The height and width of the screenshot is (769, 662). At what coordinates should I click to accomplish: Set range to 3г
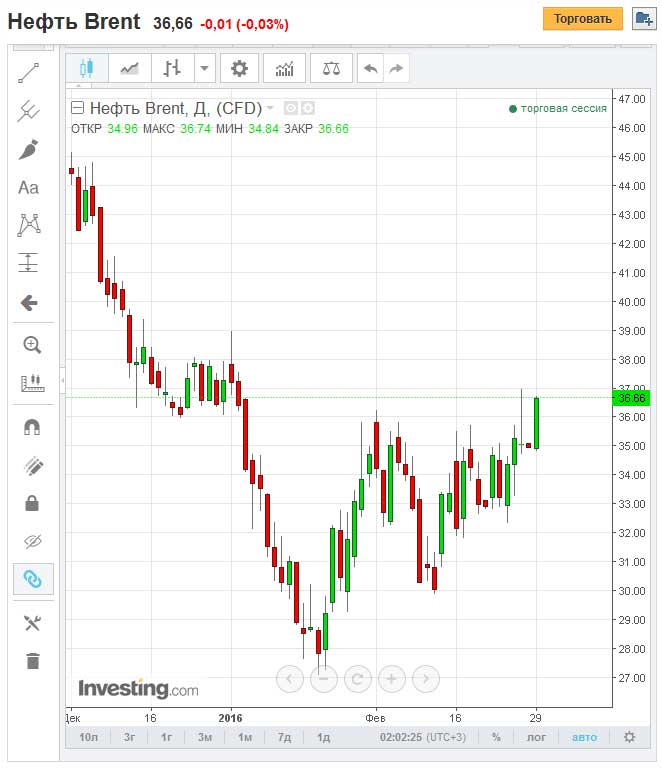[x=129, y=737]
